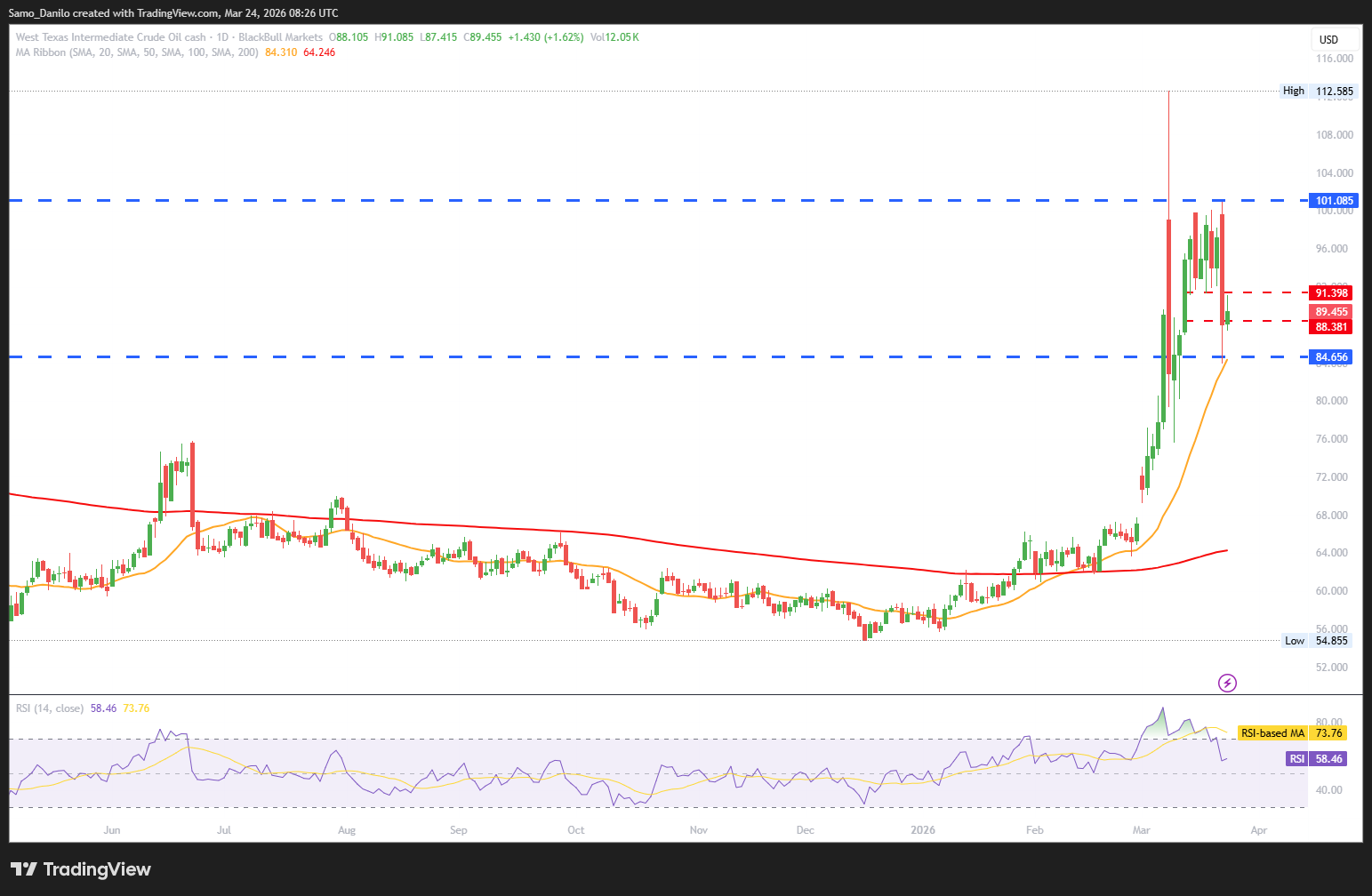Click the blue 84.656 price line label
Screen dimensions: 1372x896
pos(1332,357)
